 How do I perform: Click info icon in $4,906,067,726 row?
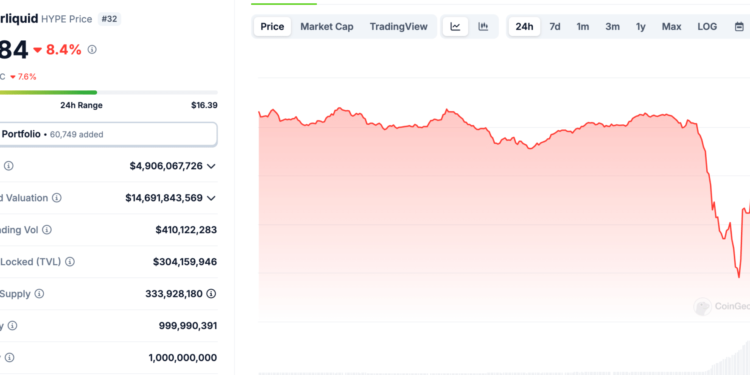[x=9, y=166]
